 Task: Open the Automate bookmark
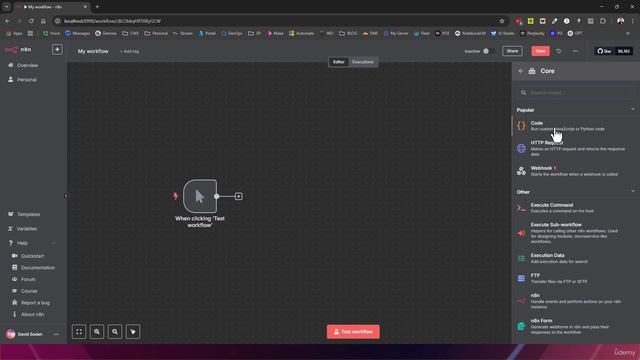click(302, 33)
